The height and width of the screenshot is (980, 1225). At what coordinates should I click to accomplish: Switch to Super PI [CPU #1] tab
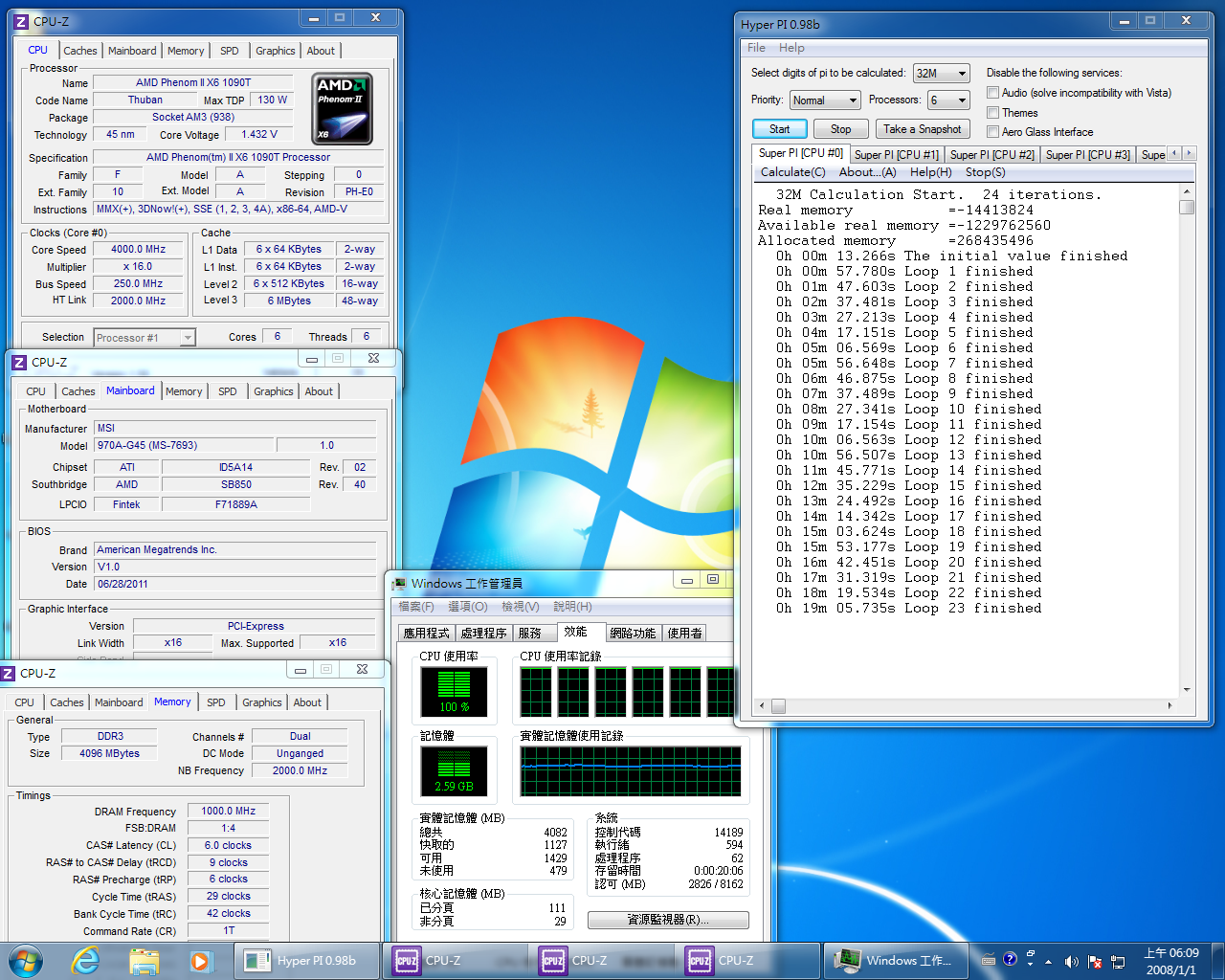896,154
